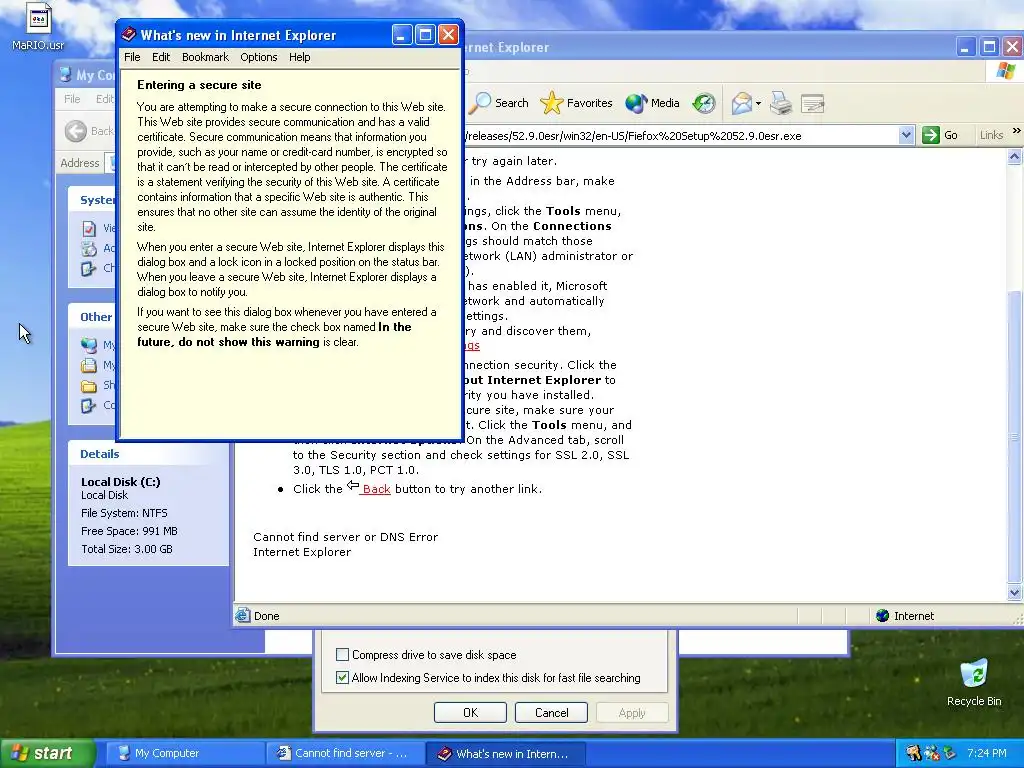Switch to Cannot find server taskbar button
Viewport: 1024px width, 768px height.
[x=345, y=753]
